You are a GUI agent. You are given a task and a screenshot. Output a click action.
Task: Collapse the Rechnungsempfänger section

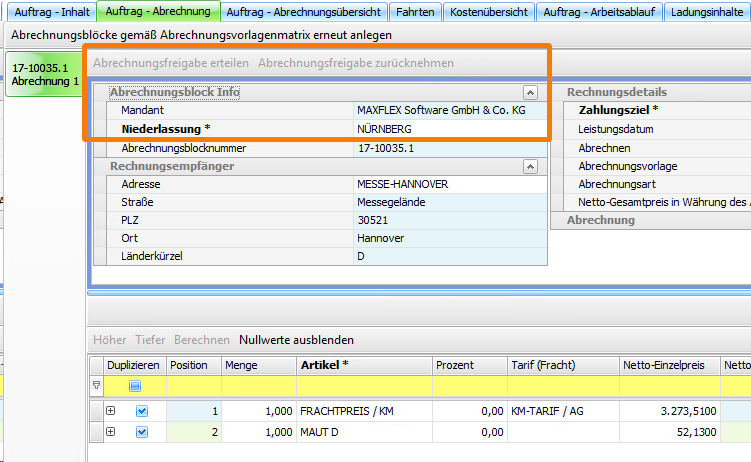pos(531,166)
